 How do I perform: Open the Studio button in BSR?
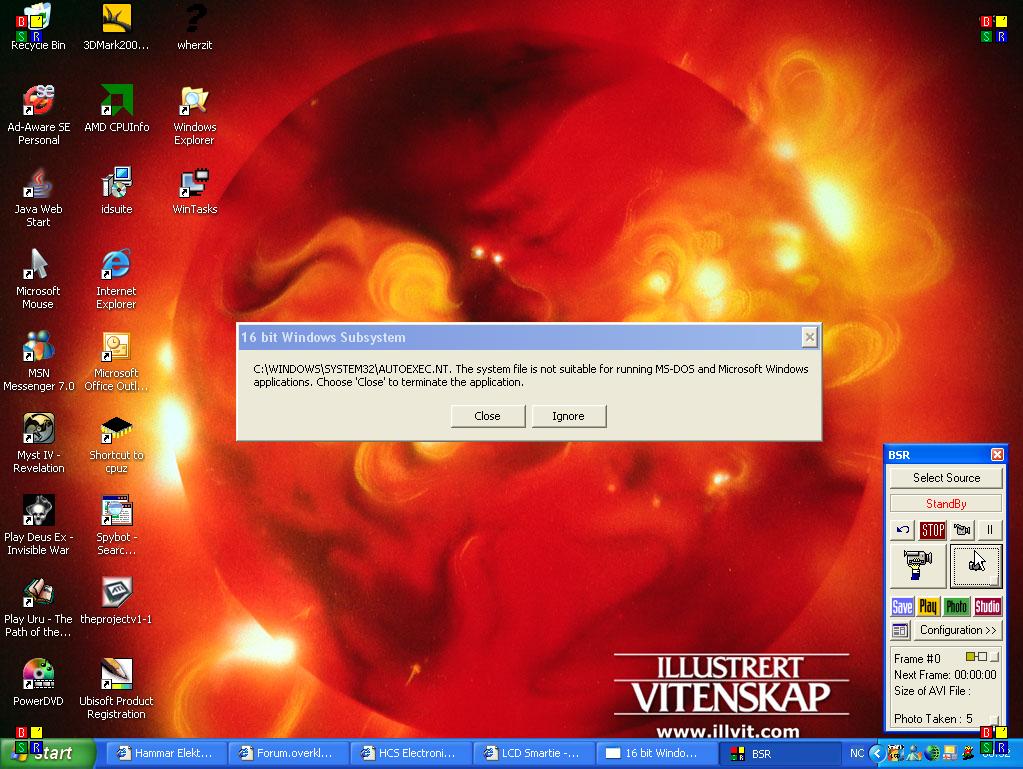pos(987,607)
